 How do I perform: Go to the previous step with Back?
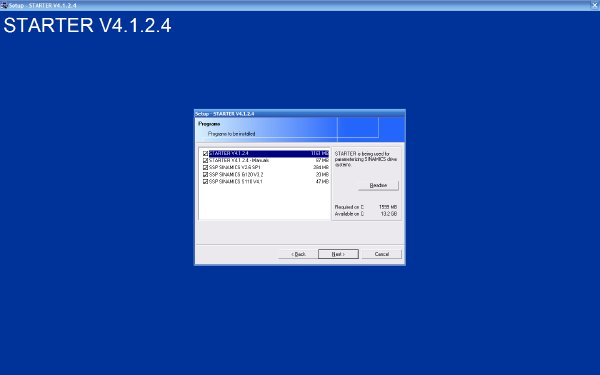(x=298, y=254)
